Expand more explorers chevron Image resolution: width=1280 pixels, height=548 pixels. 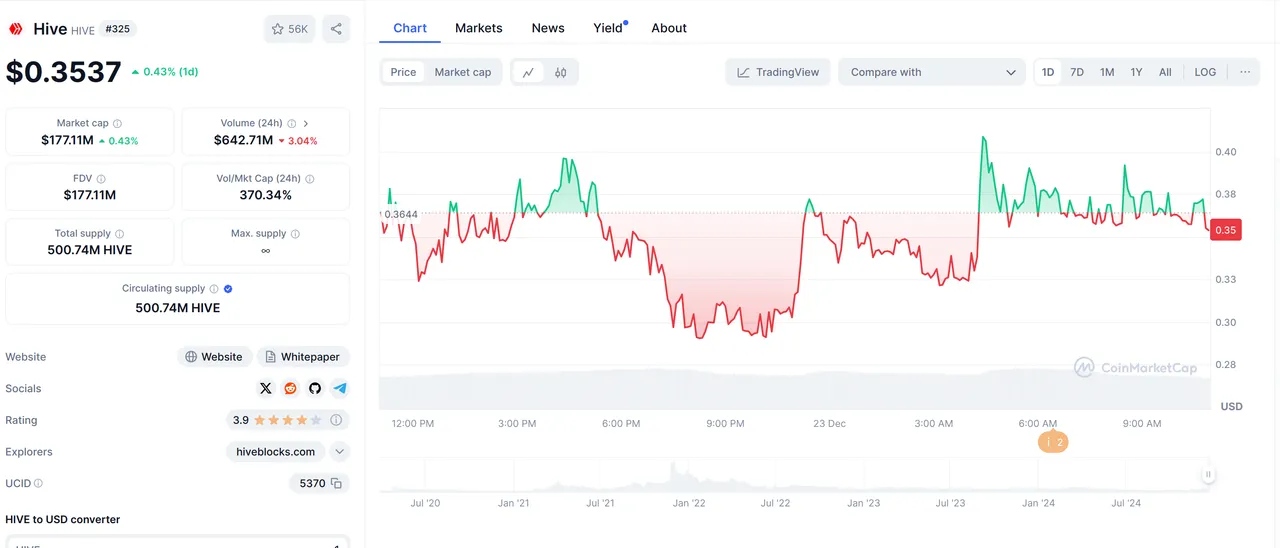(x=339, y=452)
